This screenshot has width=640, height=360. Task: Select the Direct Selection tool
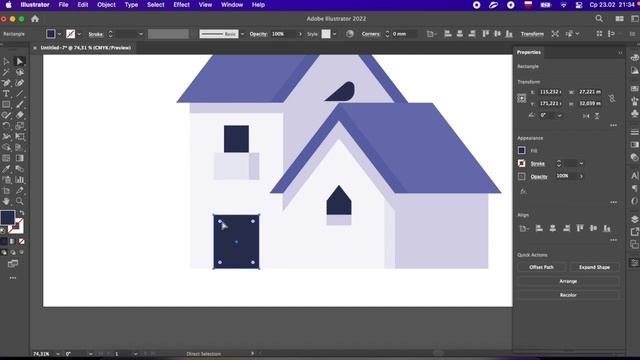20,61
